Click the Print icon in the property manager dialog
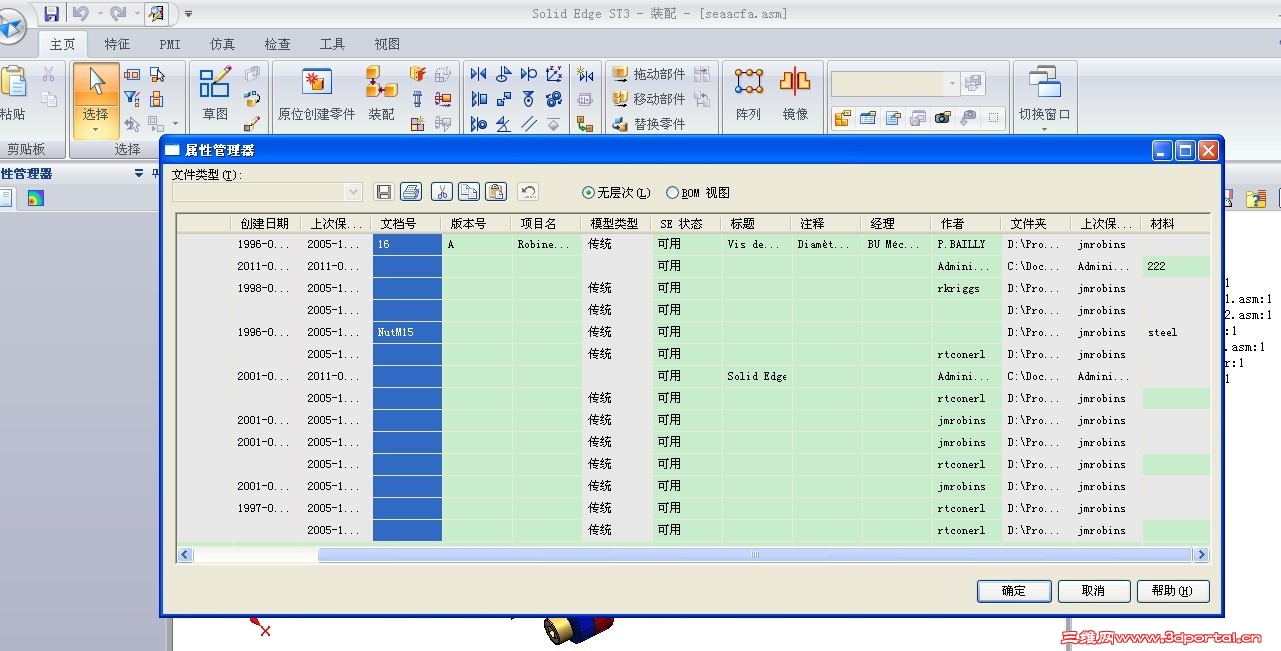Image resolution: width=1281 pixels, height=651 pixels. [410, 192]
